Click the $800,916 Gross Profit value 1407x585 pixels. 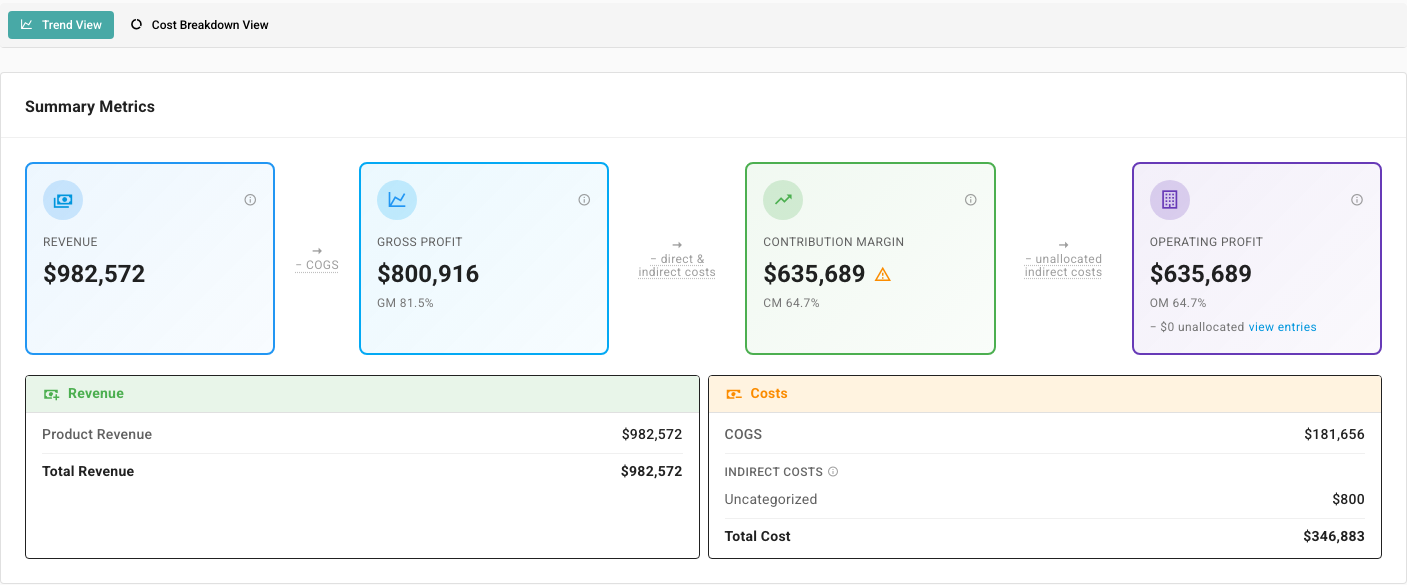(x=428, y=274)
